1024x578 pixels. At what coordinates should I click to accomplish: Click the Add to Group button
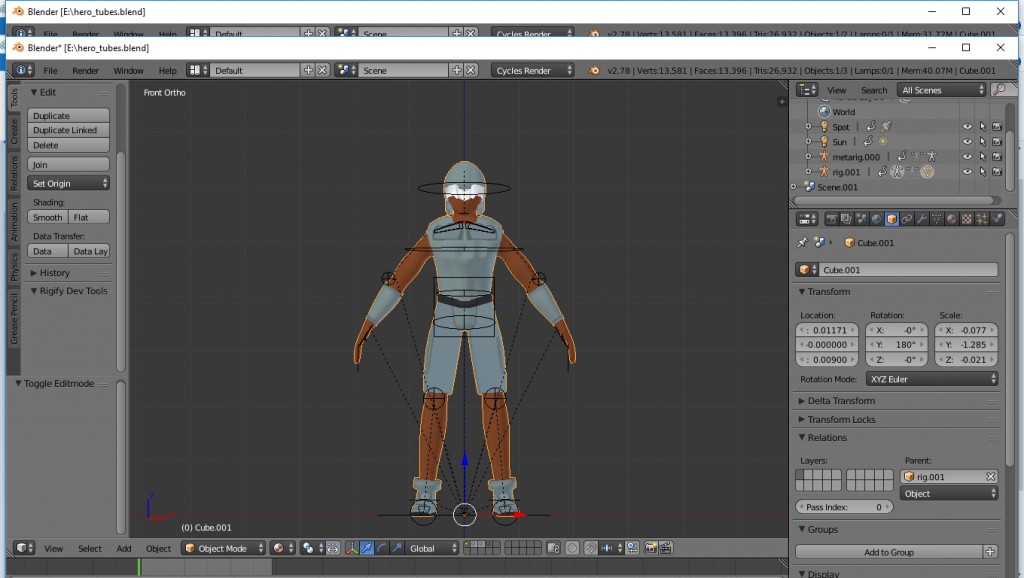point(890,551)
